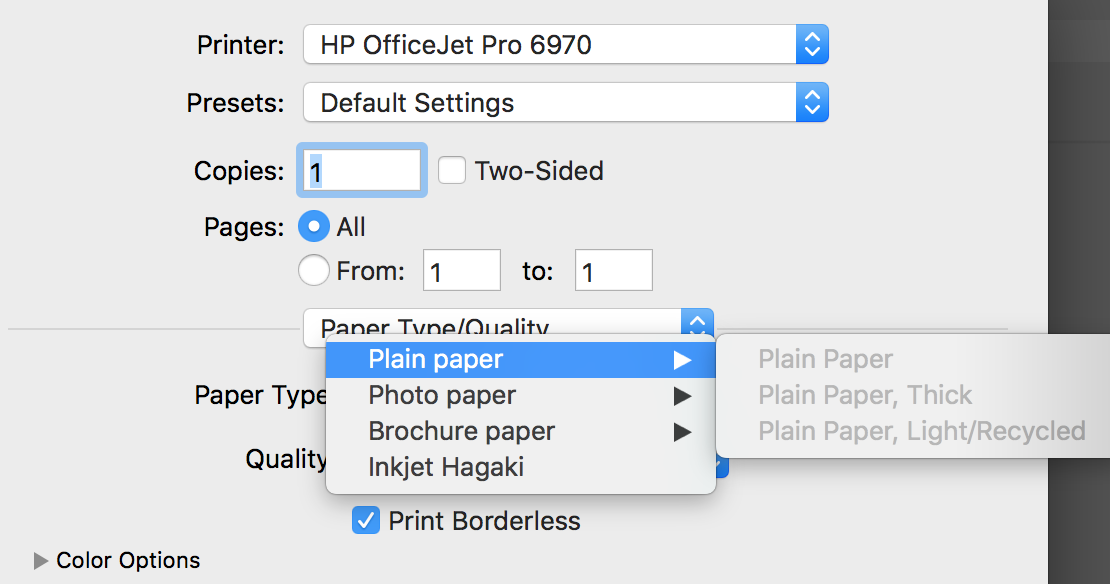This screenshot has width=1110, height=584.
Task: Select Plain Paper in the submenu
Action: [913, 360]
